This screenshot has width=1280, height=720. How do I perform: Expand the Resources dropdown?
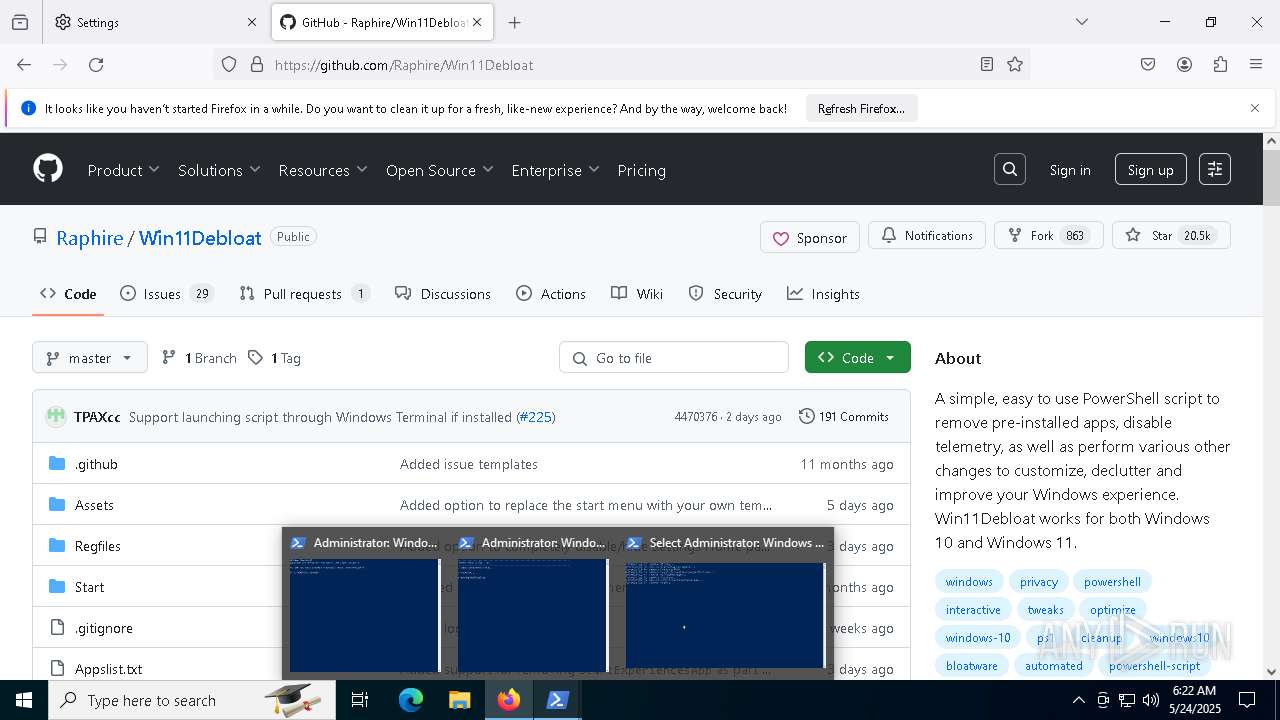323,170
